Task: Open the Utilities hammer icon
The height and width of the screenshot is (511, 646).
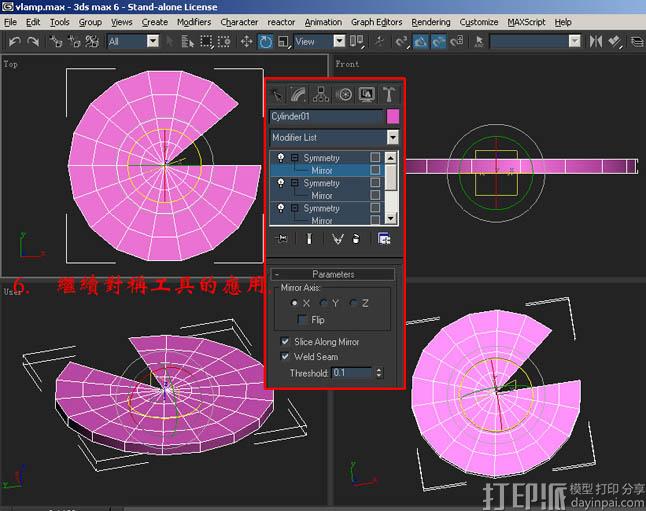Action: tap(388, 94)
